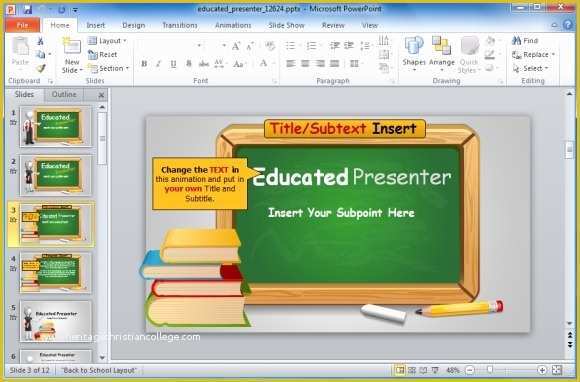Start Slide Show from status bar
The image size is (580, 382).
[435, 370]
